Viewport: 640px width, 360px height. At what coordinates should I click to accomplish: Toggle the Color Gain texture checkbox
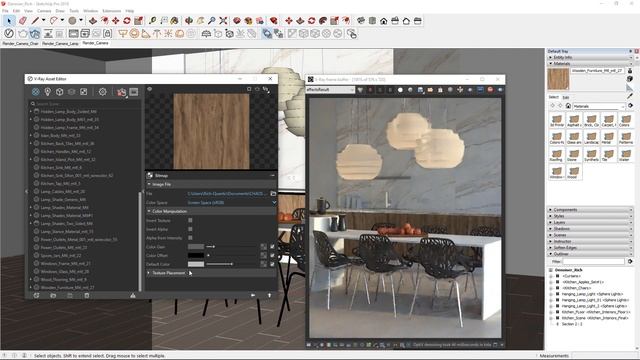coord(272,247)
